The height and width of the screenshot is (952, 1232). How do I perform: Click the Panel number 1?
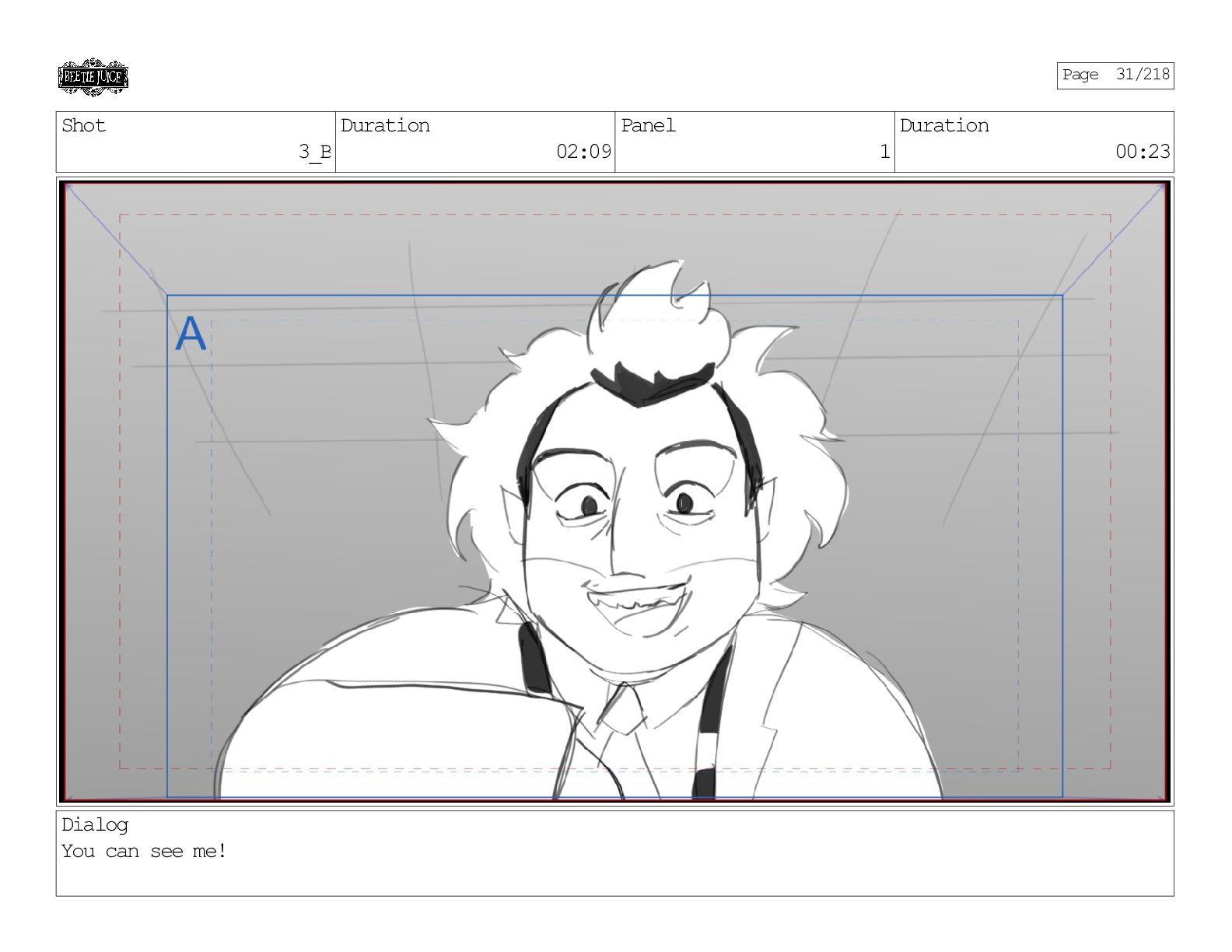point(884,152)
